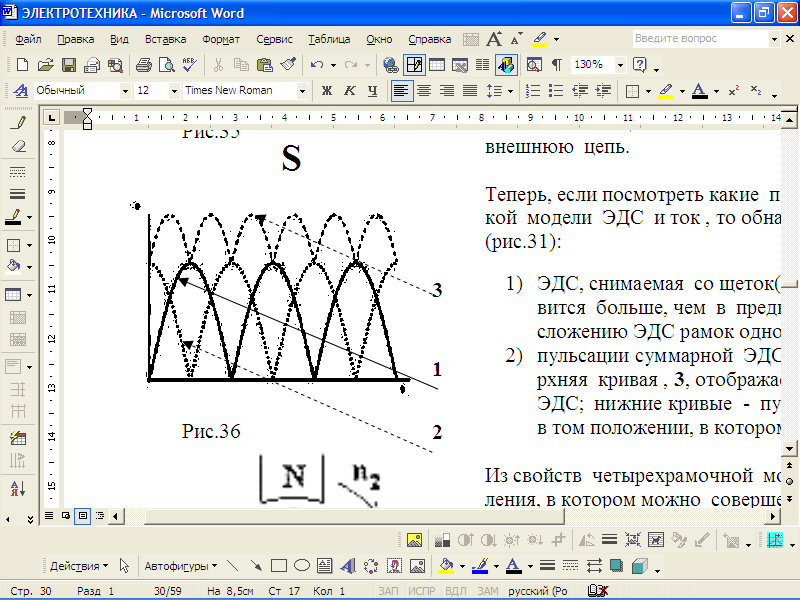Run spelling and grammar check
800x600 pixels.
tap(189, 65)
